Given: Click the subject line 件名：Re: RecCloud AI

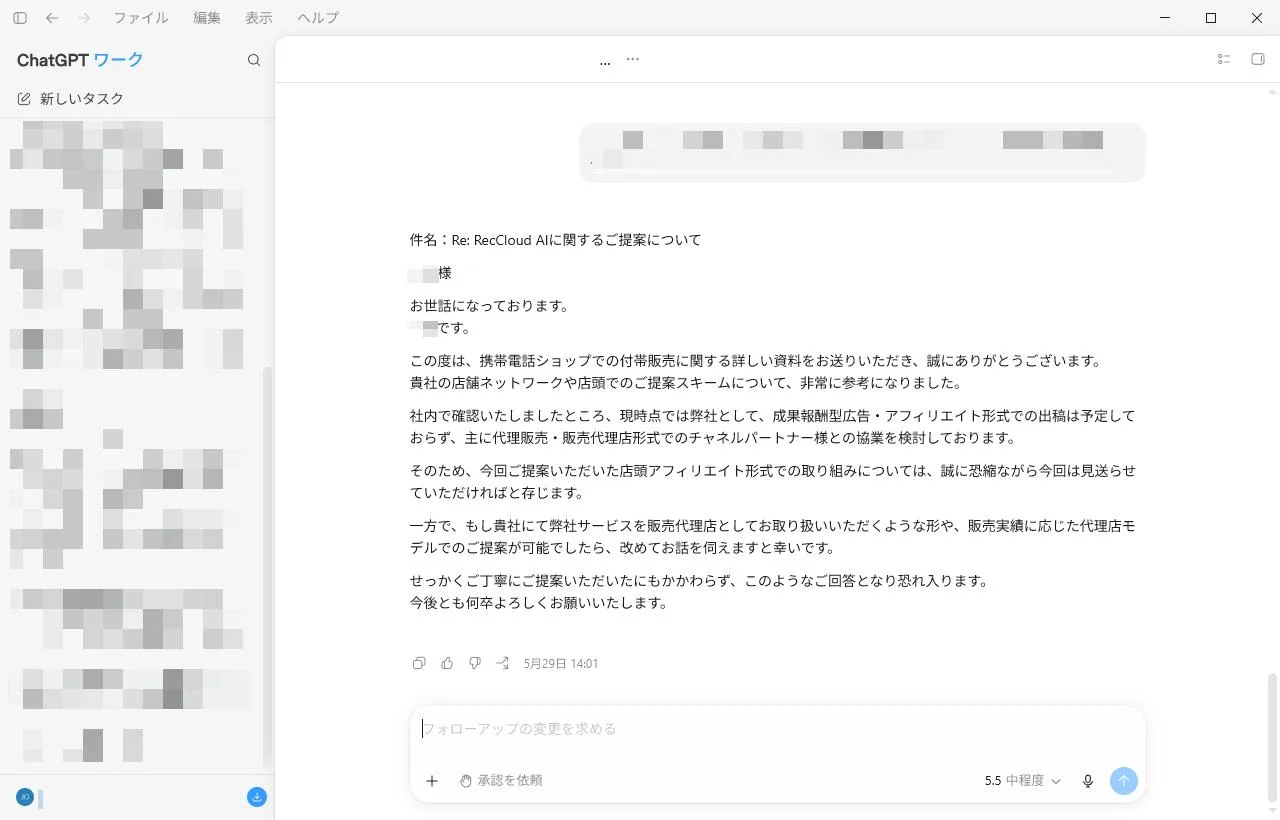Looking at the screenshot, I should (x=555, y=240).
